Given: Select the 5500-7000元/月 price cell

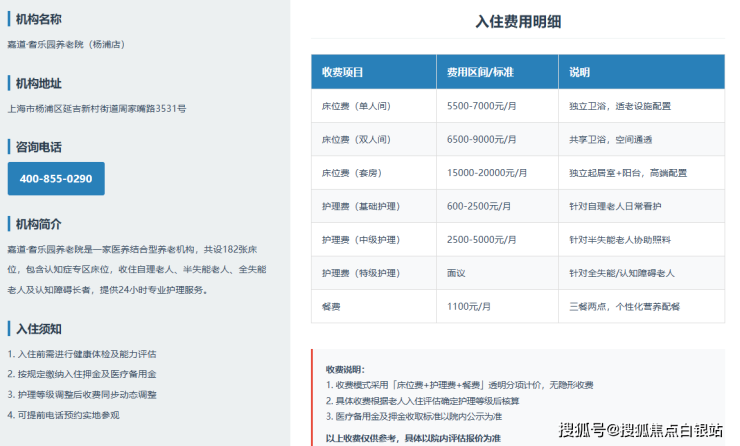Looking at the screenshot, I should click(497, 106).
